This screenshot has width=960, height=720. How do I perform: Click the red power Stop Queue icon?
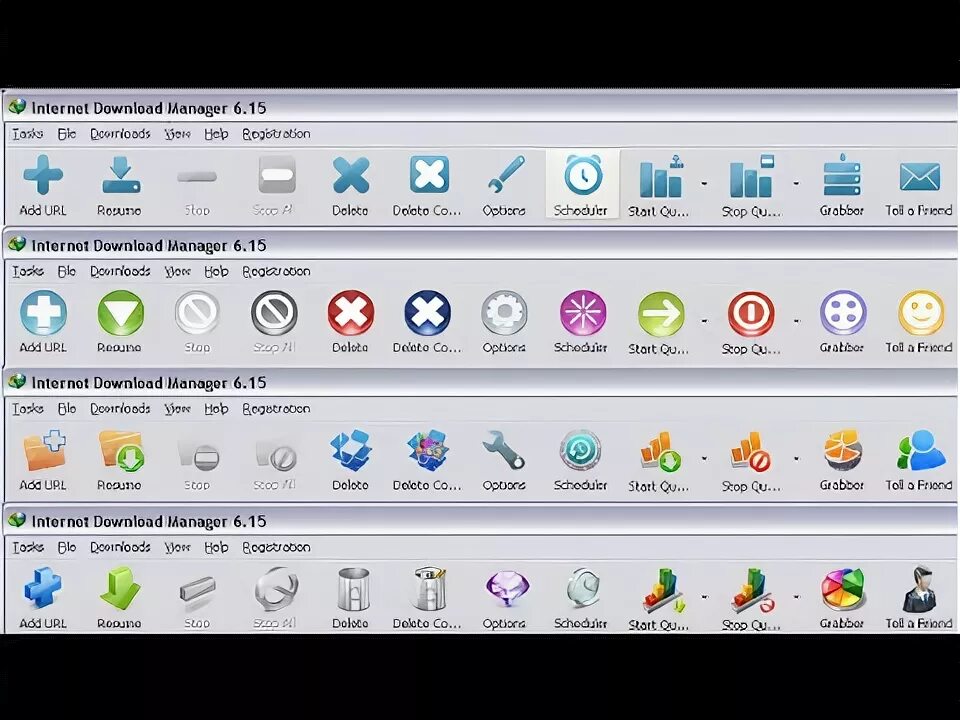point(751,313)
